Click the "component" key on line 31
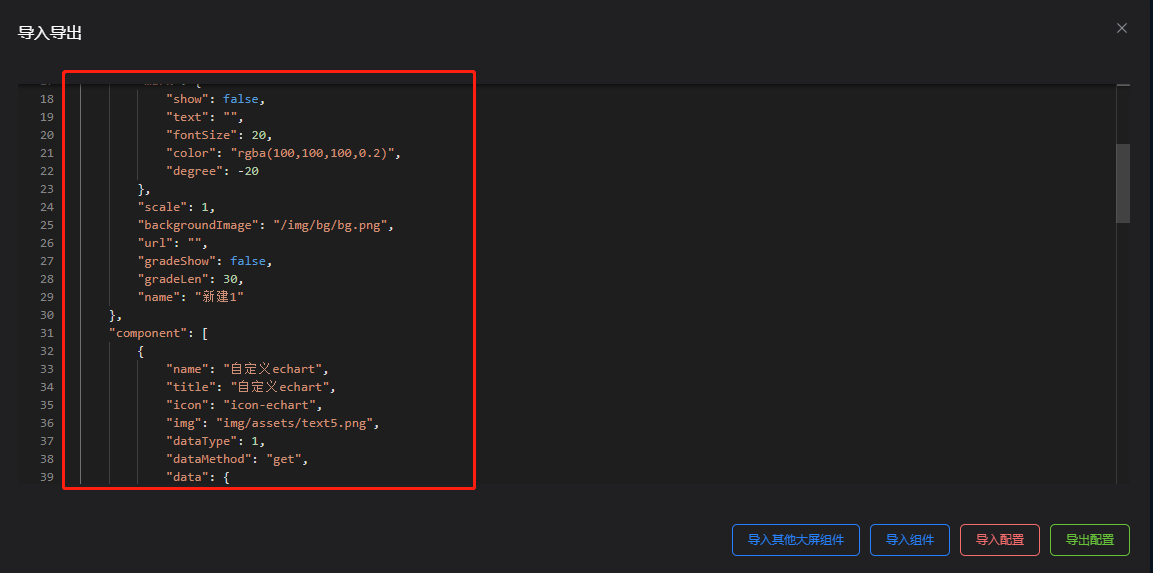Screen dimensions: 1153x573 tap(146, 333)
